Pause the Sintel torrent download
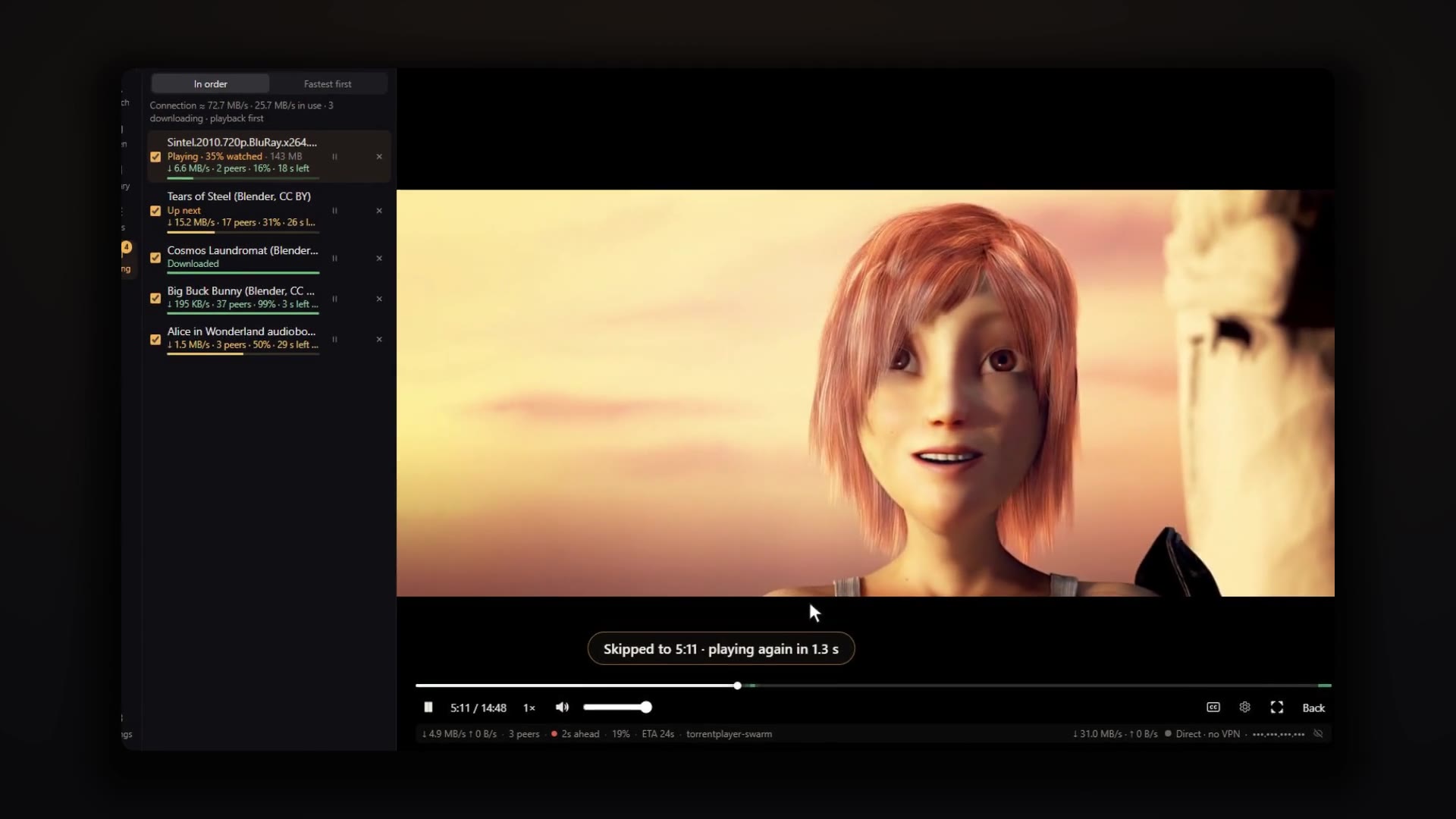The width and height of the screenshot is (1456, 819). click(x=334, y=157)
